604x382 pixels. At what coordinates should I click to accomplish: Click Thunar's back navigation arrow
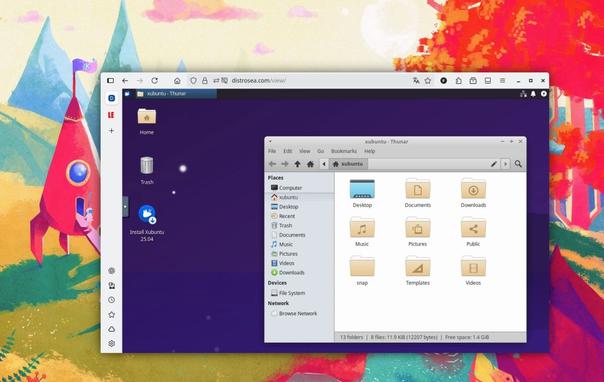272,164
